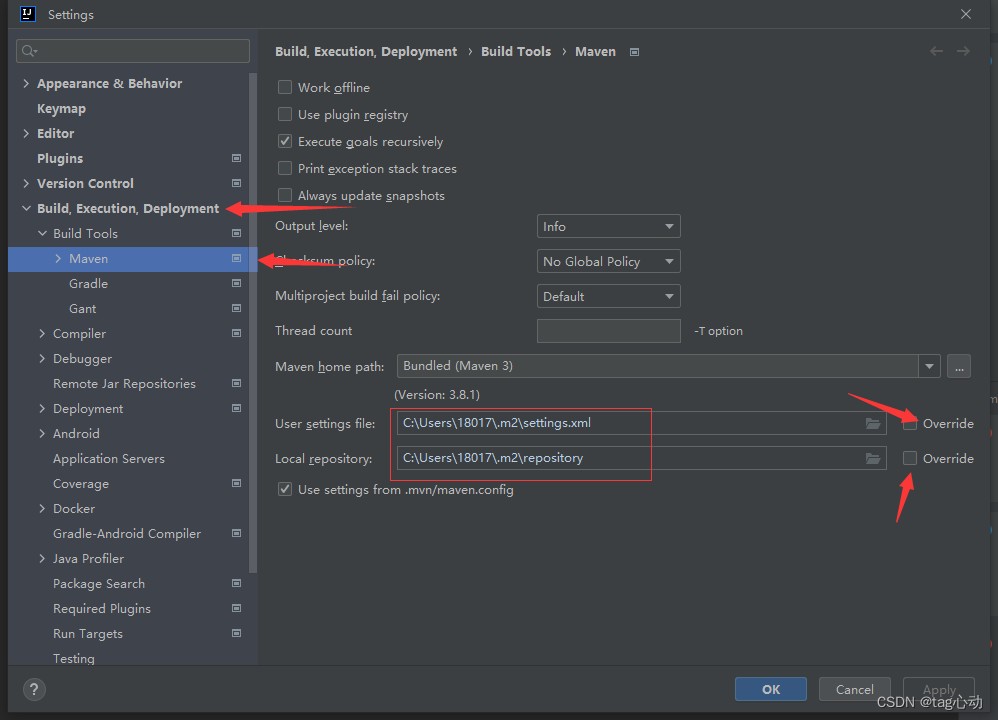Collapse the Build Tools node
The image size is (998, 720).
(42, 233)
